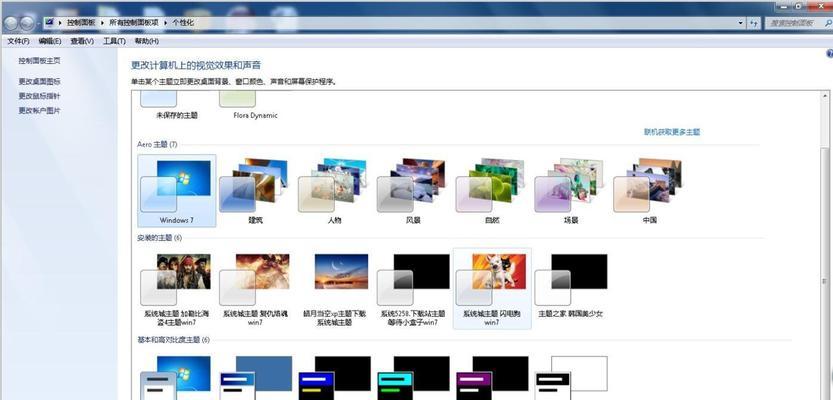Go to 控制面板主页 in sidebar
The image size is (833, 400).
(39, 61)
